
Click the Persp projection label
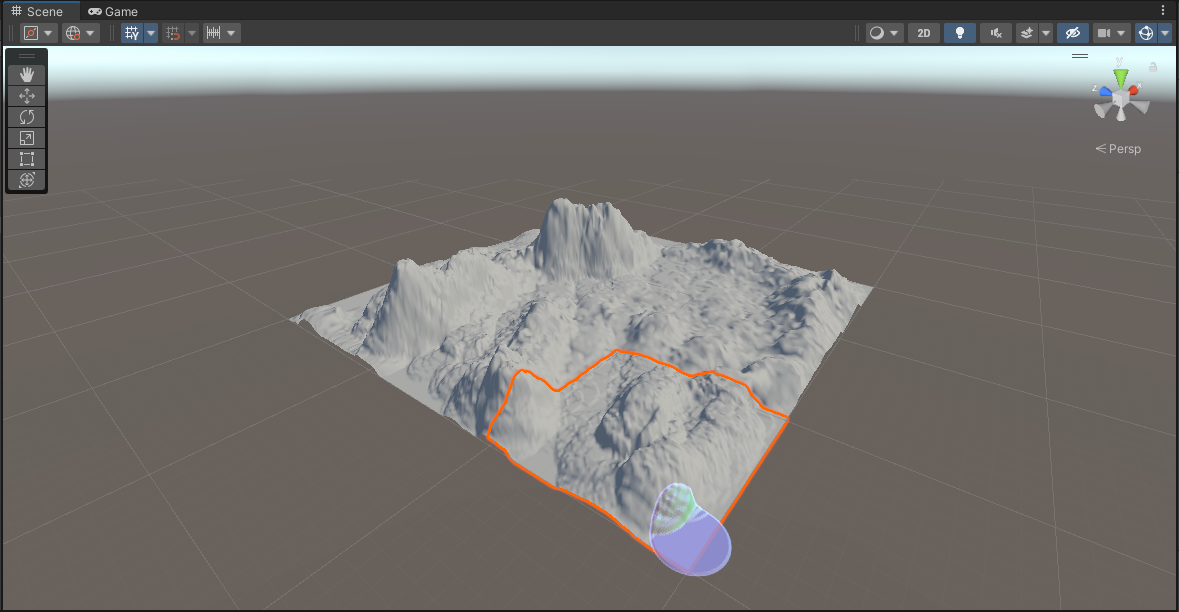[x=1118, y=149]
